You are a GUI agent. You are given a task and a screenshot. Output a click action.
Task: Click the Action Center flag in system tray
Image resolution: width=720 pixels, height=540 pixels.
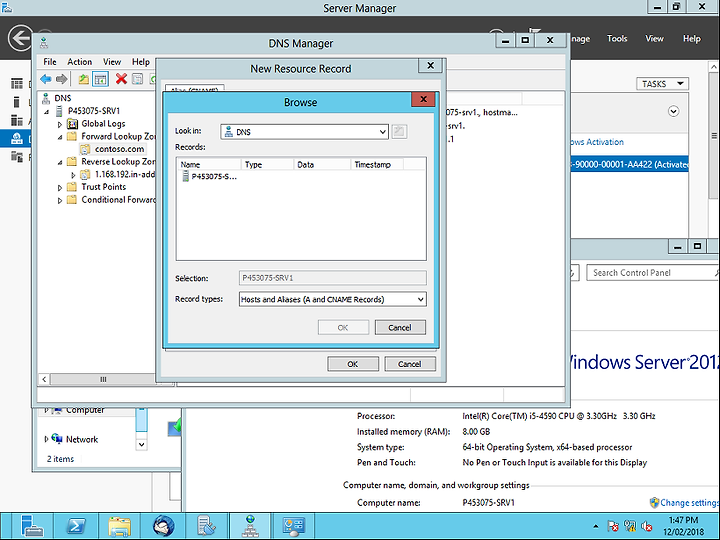click(613, 526)
